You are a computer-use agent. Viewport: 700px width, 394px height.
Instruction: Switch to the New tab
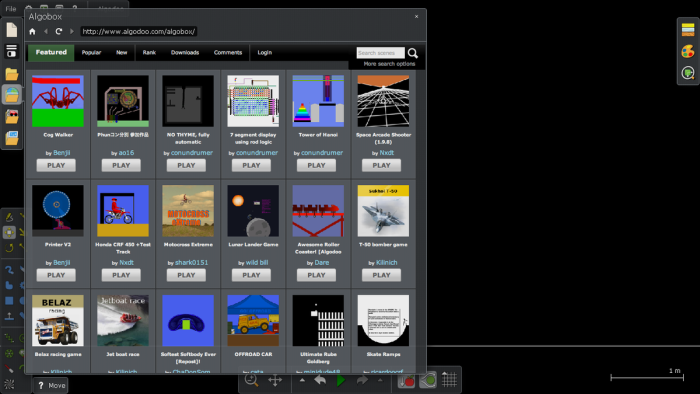tap(121, 52)
